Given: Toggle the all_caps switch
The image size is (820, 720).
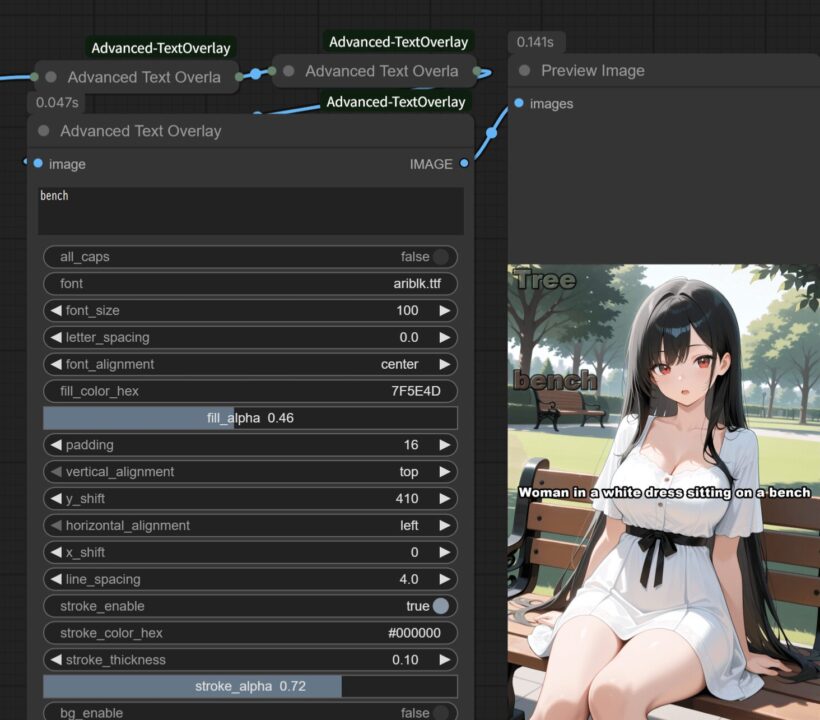Looking at the screenshot, I should (441, 257).
